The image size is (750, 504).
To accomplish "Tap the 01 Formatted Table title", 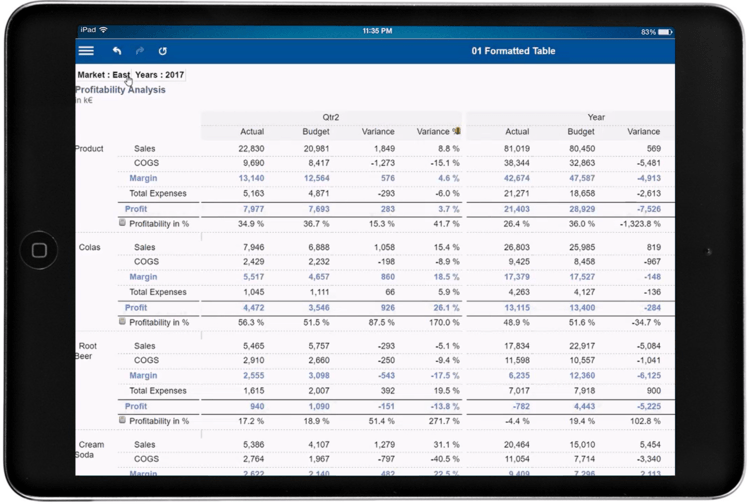I will pyautogui.click(x=513, y=51).
